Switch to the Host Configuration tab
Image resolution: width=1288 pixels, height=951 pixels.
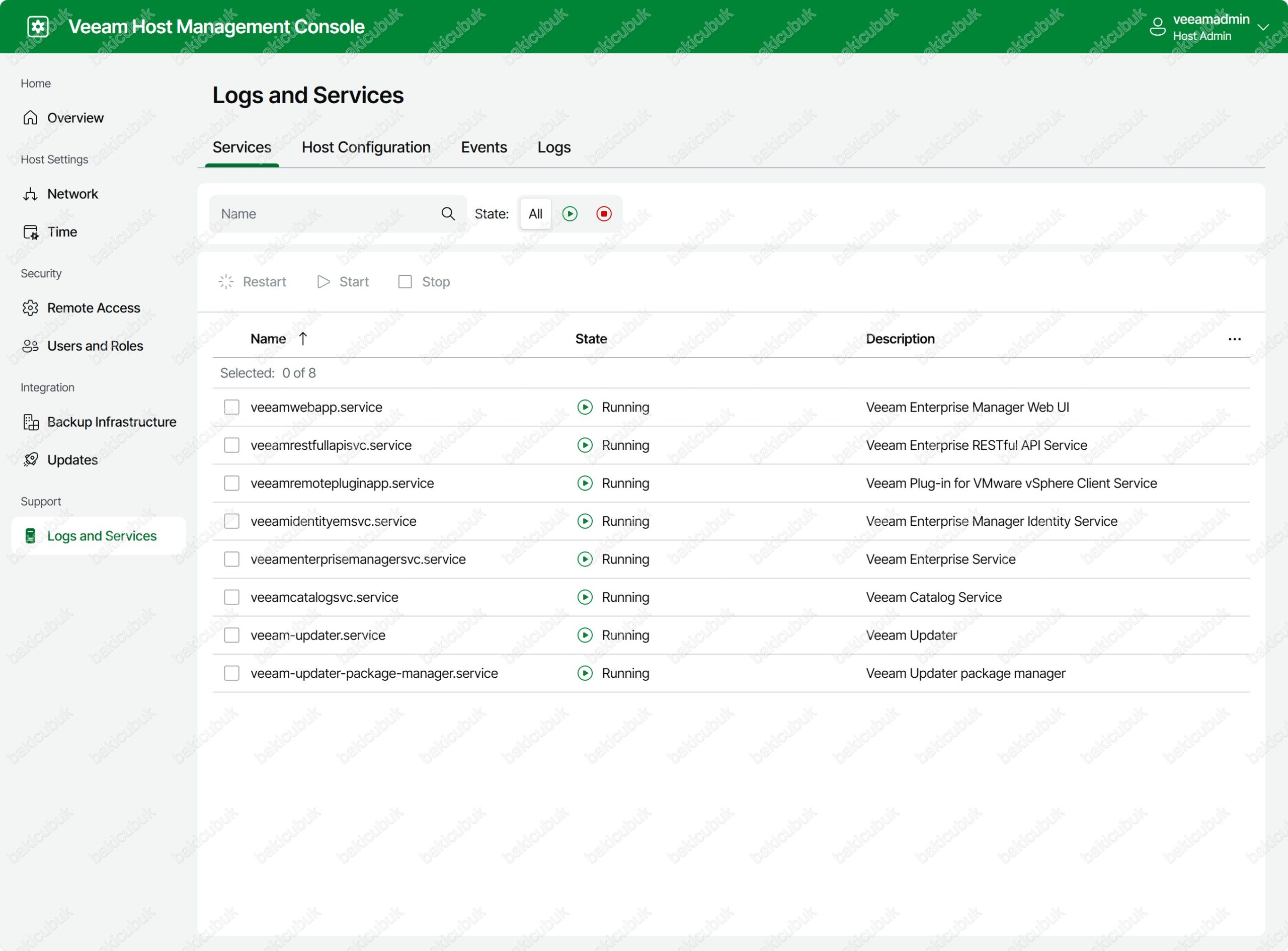[366, 147]
